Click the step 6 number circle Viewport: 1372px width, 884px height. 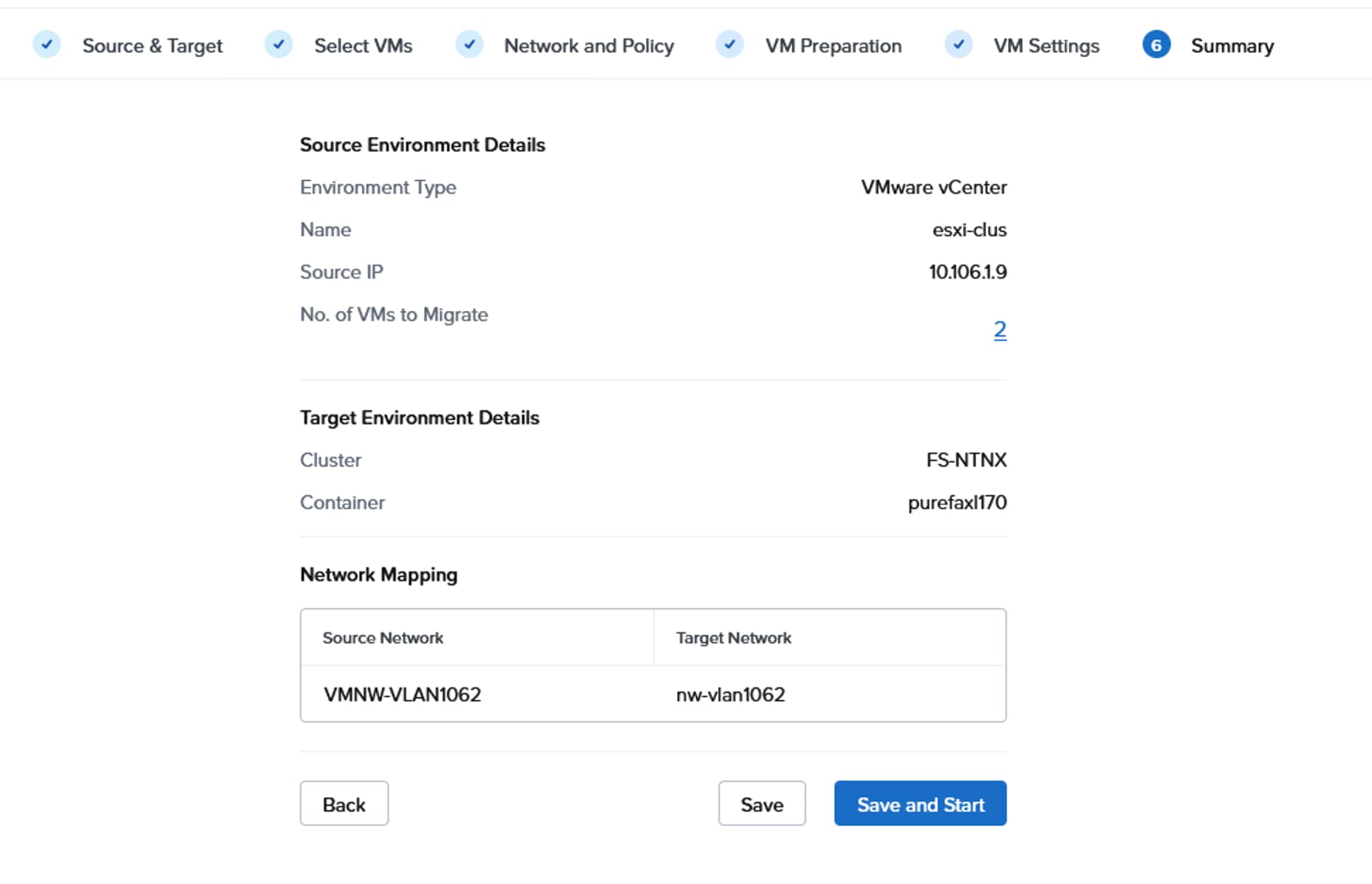(x=1156, y=45)
